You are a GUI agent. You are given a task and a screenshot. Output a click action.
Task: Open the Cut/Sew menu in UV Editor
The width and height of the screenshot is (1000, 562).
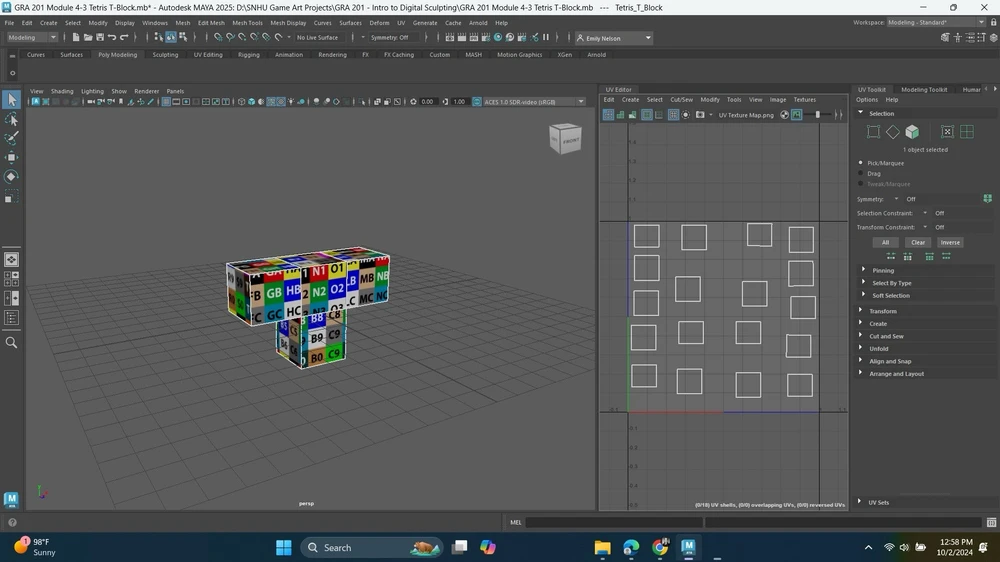(681, 100)
